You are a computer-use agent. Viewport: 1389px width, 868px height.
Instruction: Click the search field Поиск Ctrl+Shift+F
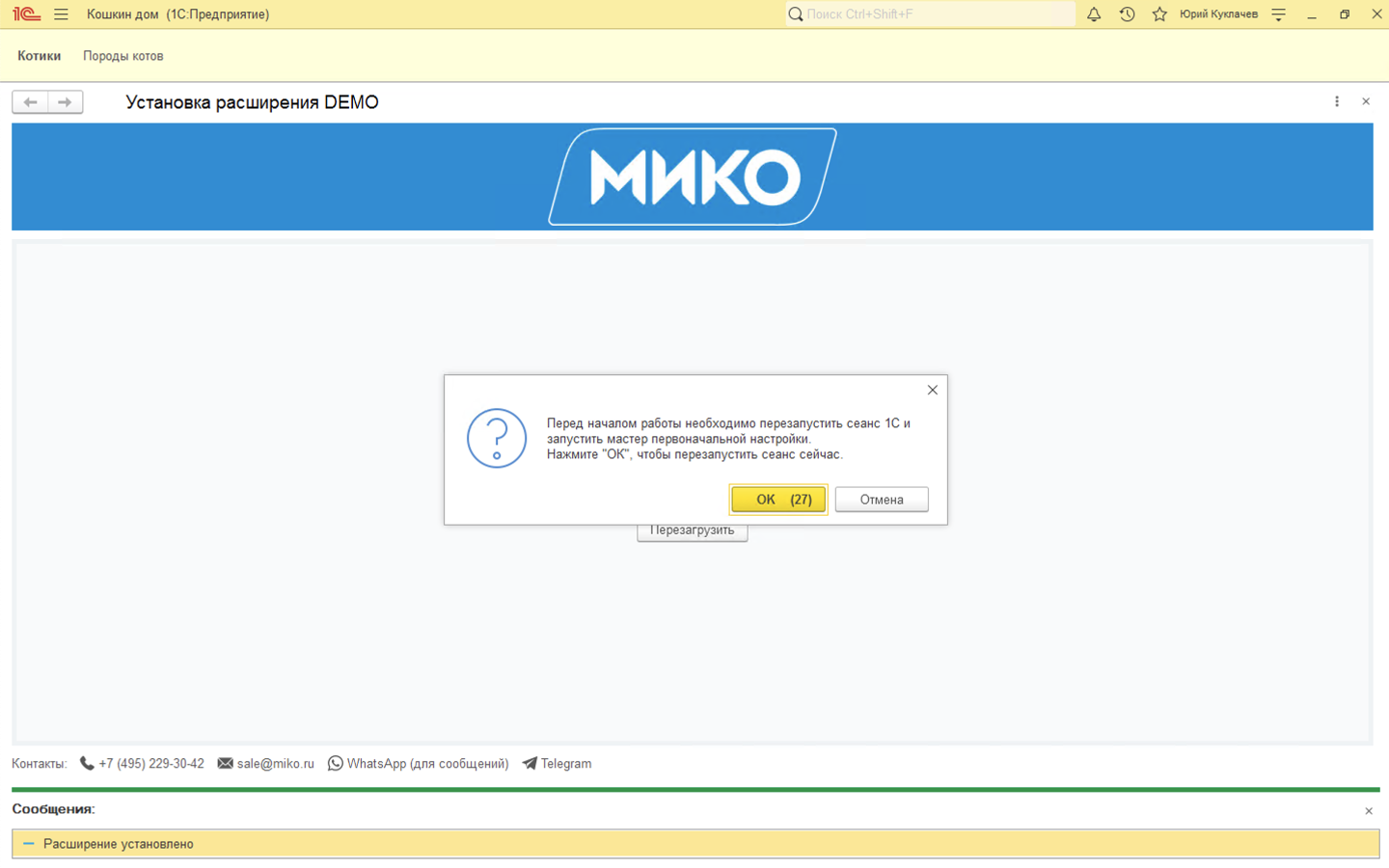tap(930, 14)
